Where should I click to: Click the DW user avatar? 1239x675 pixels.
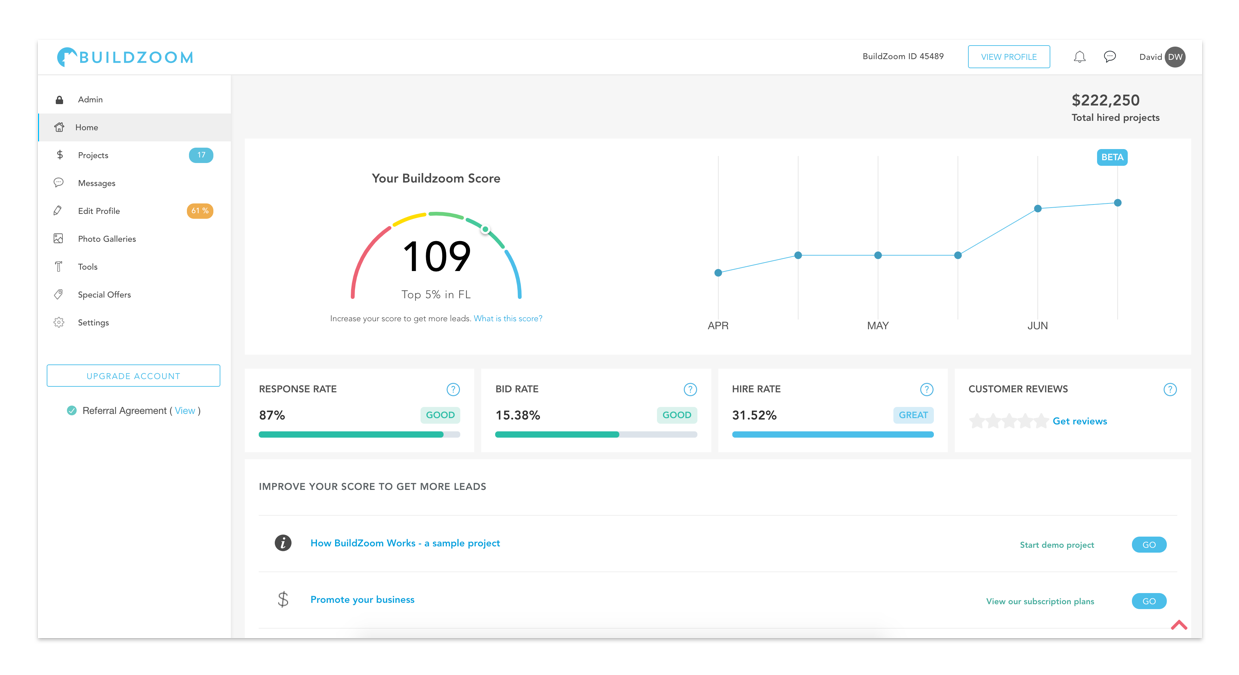click(1175, 57)
